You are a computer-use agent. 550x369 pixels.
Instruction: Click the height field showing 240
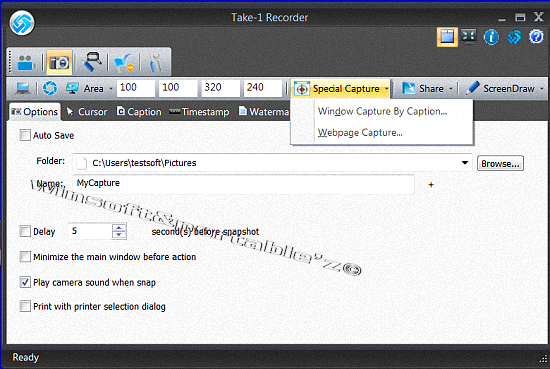(263, 88)
